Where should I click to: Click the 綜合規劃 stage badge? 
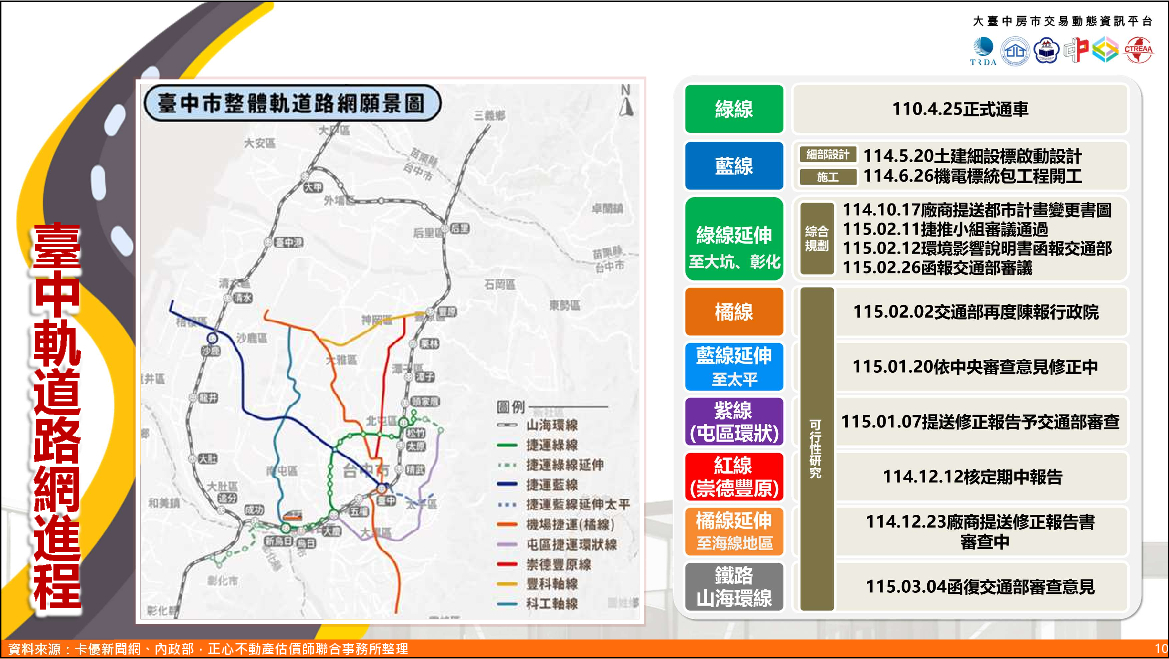(x=816, y=238)
